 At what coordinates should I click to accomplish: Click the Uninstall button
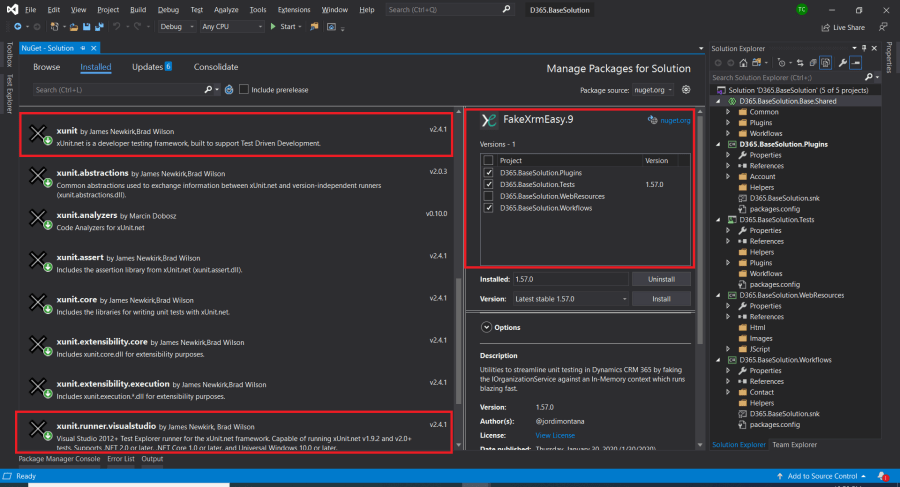pos(661,279)
